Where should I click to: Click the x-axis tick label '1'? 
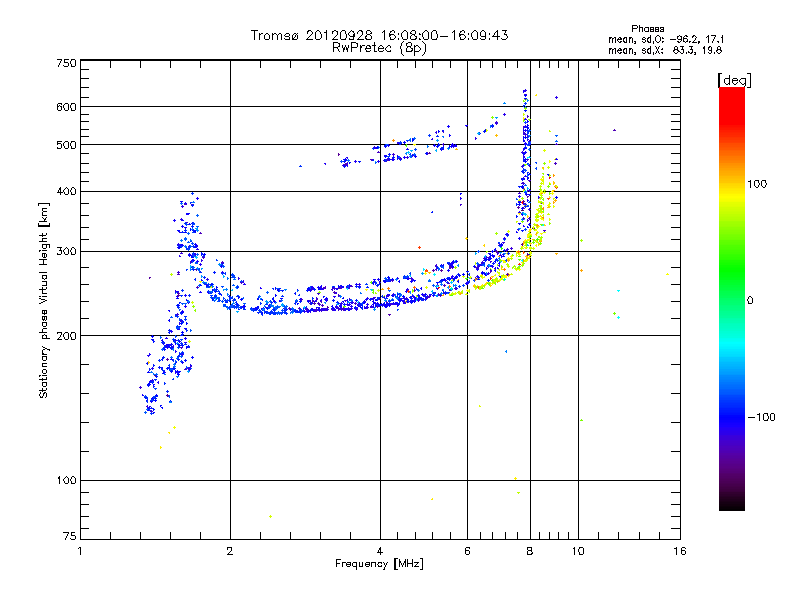point(80,551)
